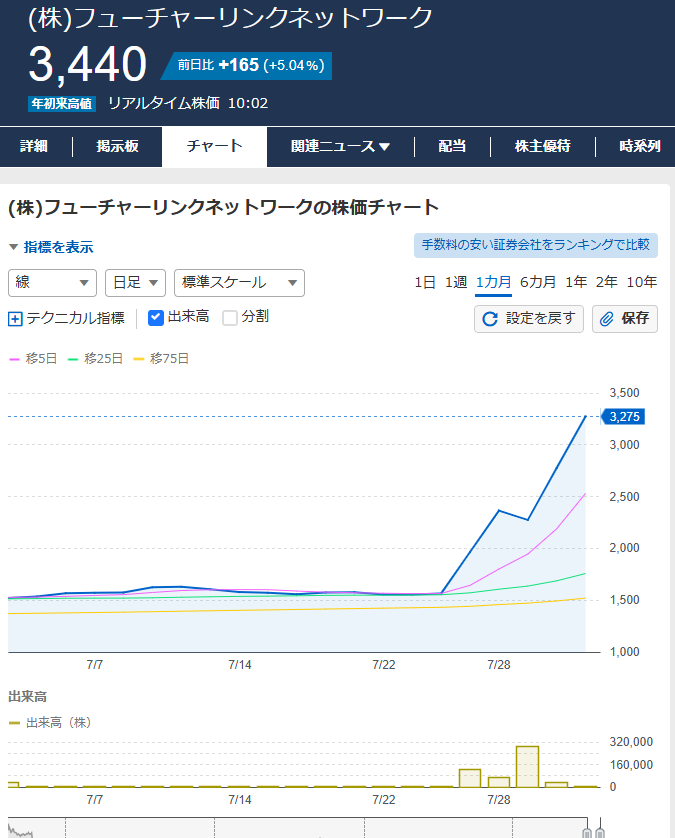Screen dimensions: 675x838
Task: Select the チャート tab
Action: click(x=214, y=146)
